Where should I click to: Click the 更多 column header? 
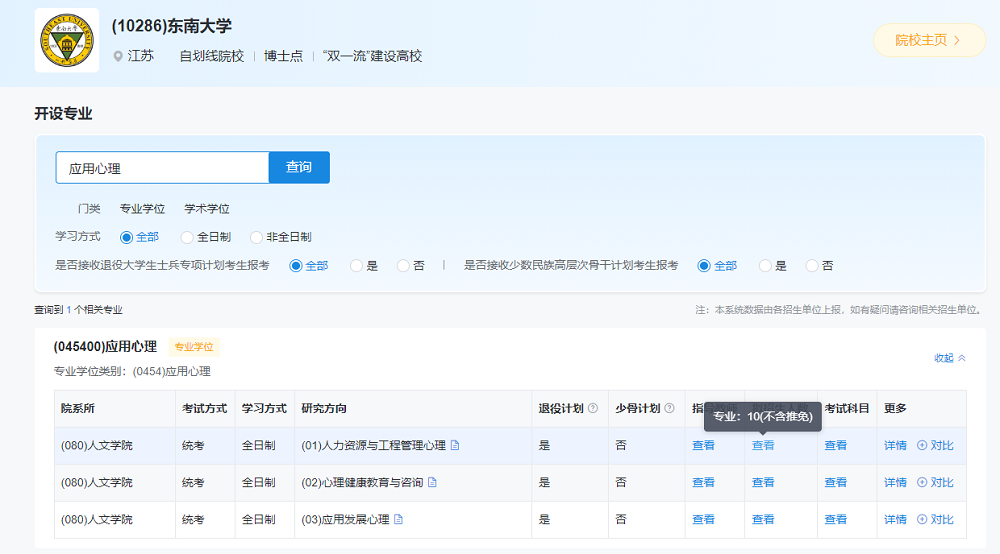[x=895, y=408]
